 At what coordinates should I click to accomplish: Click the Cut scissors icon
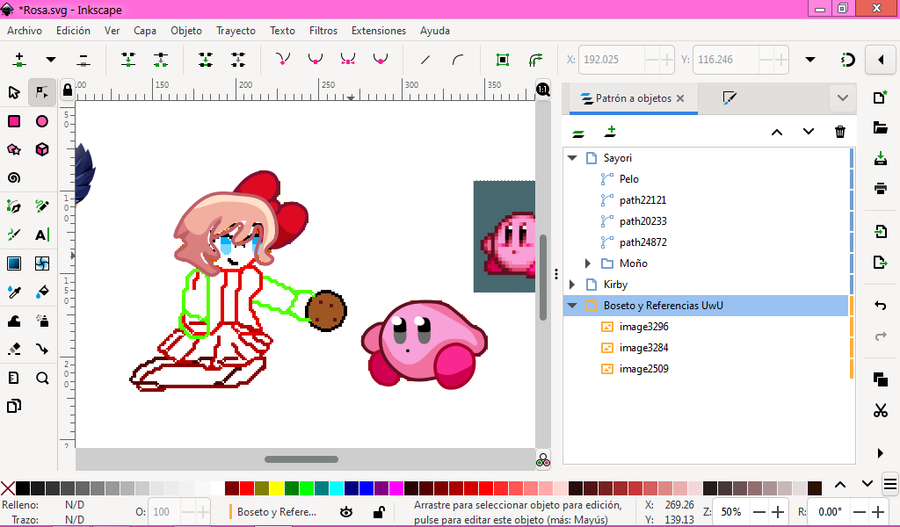click(x=880, y=410)
